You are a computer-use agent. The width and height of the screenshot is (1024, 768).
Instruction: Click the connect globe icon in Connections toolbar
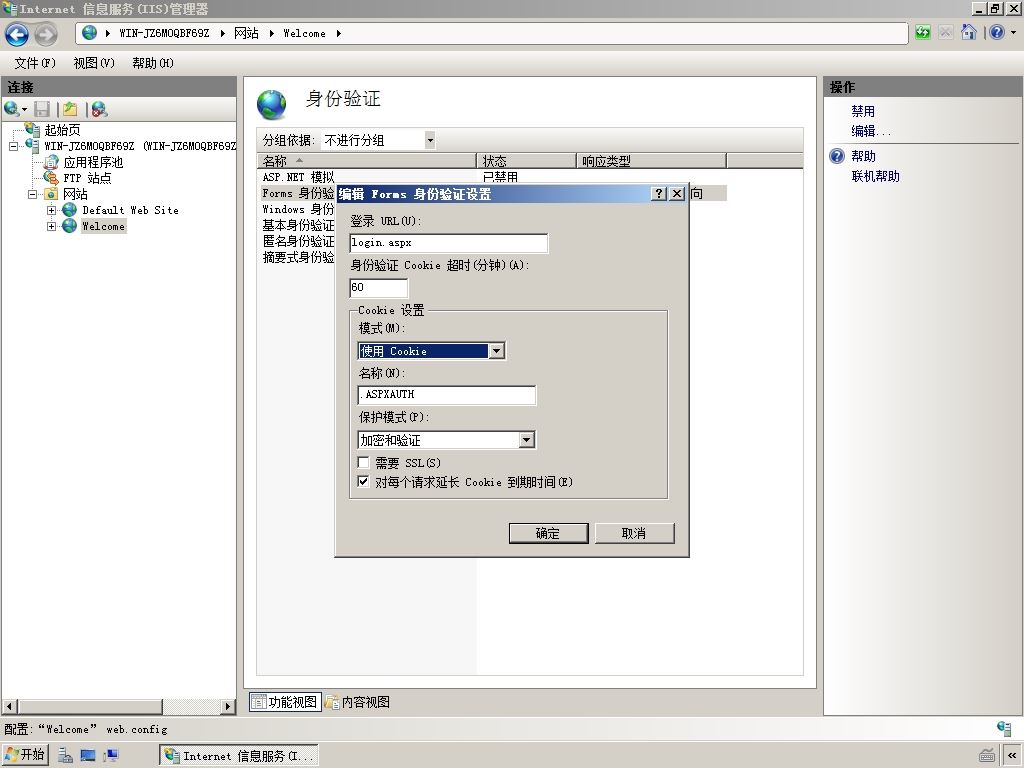click(x=11, y=109)
